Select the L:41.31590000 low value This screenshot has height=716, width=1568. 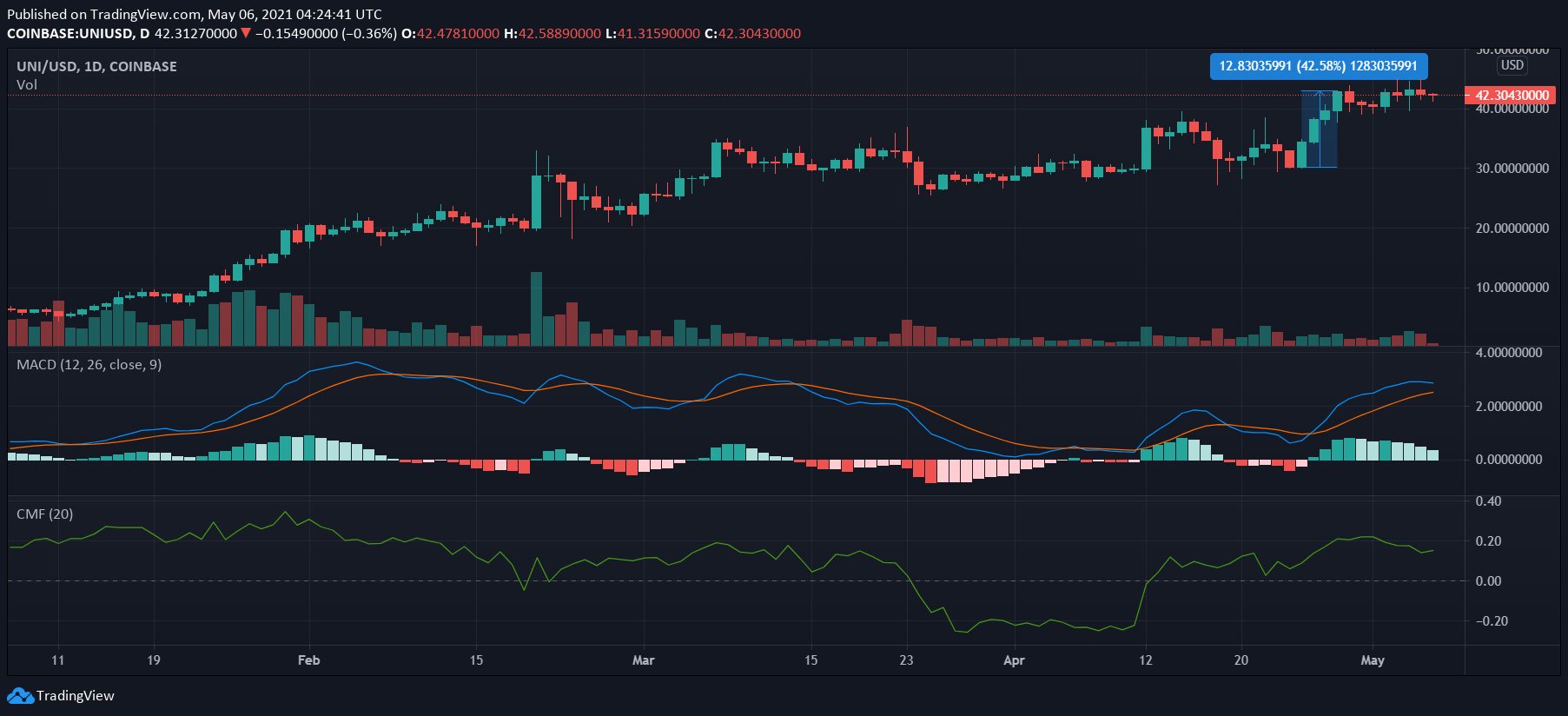click(652, 33)
